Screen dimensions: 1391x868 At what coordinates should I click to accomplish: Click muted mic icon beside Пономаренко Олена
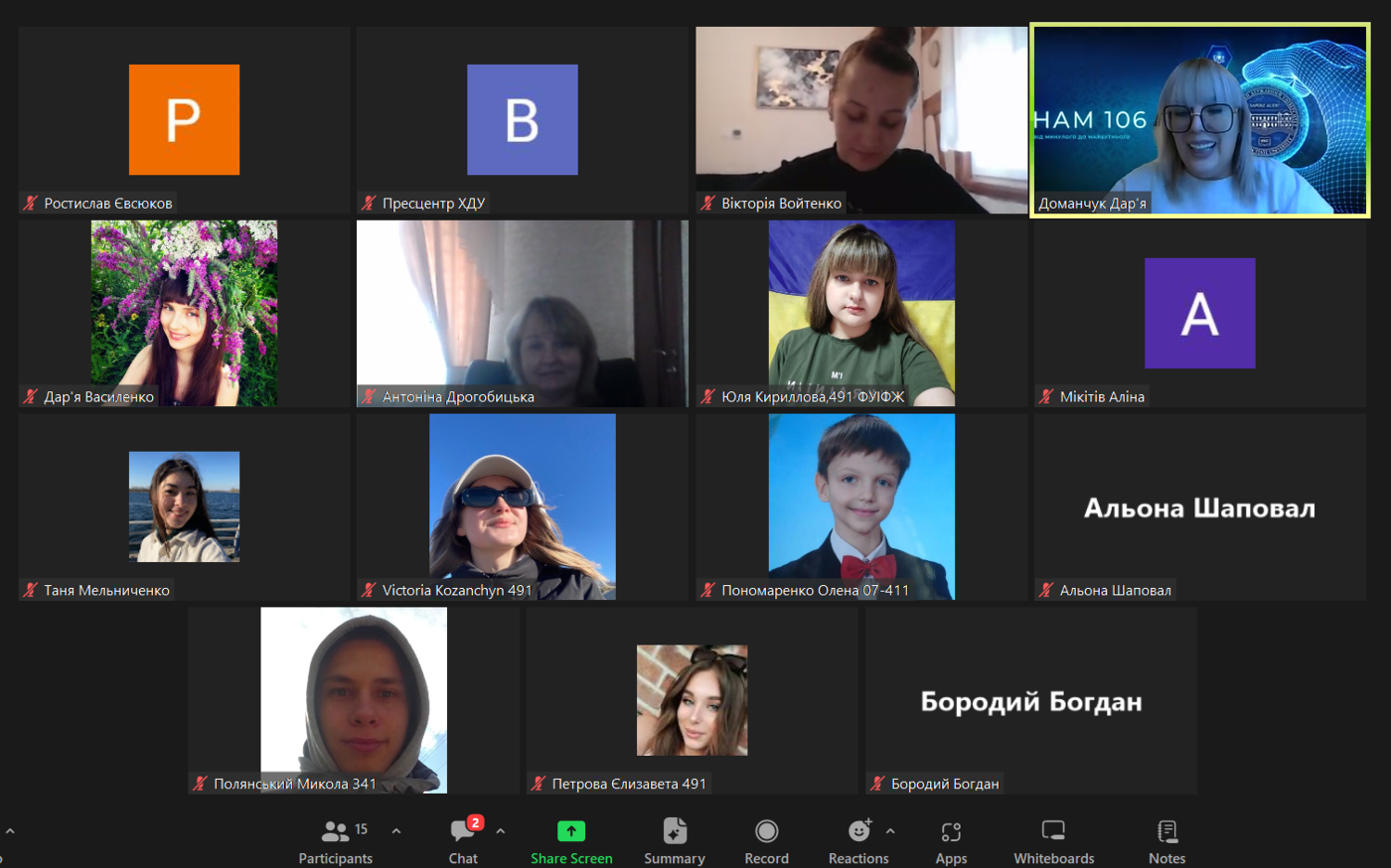point(707,590)
